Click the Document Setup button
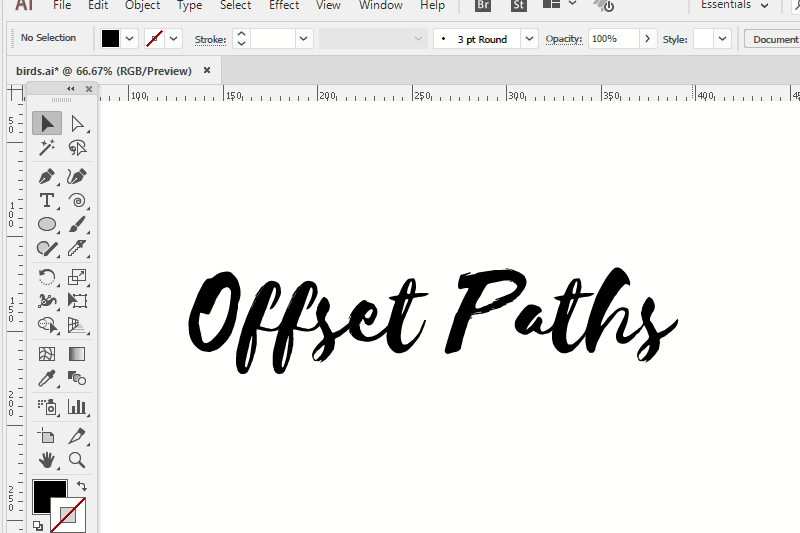Viewport: 800px width, 533px height. (x=772, y=39)
